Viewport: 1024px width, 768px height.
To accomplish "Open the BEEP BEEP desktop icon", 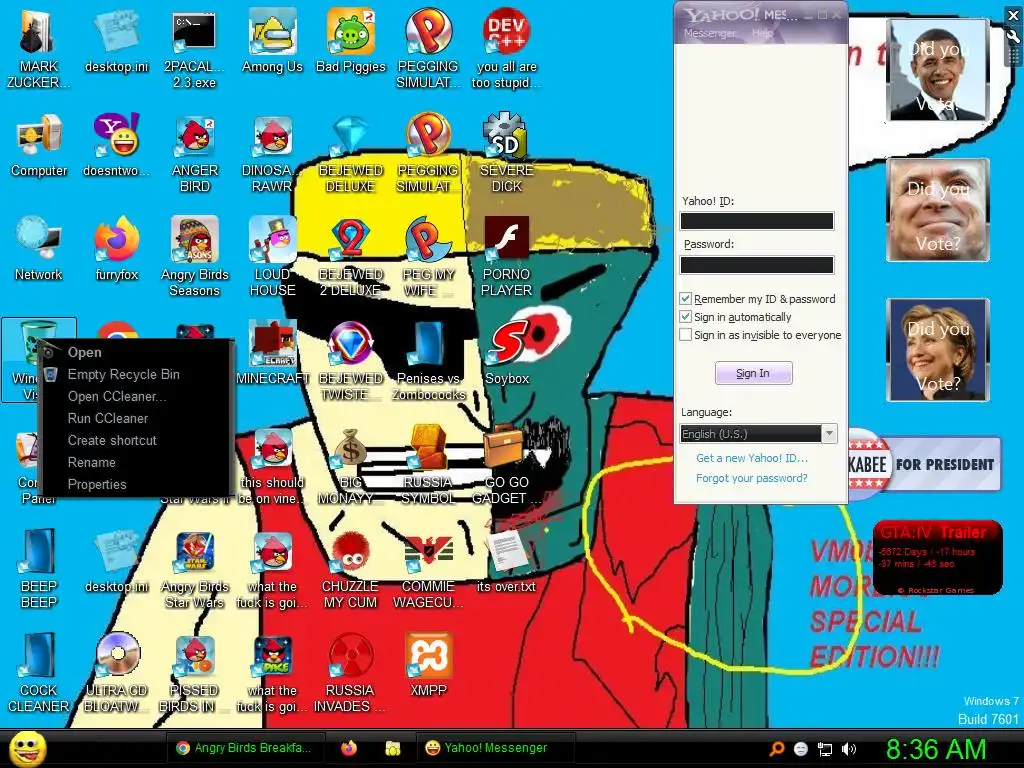I will 39,568.
